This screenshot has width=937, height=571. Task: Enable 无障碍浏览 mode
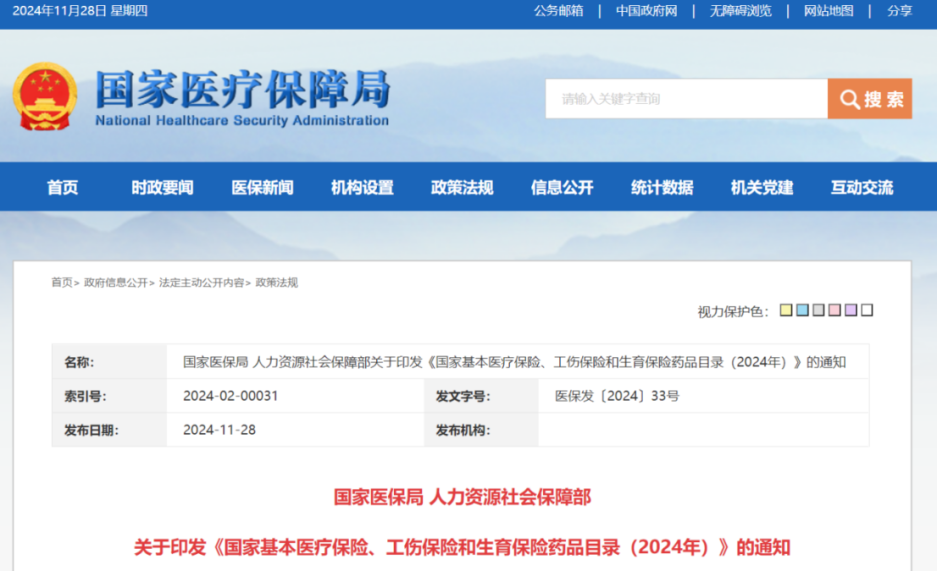740,11
